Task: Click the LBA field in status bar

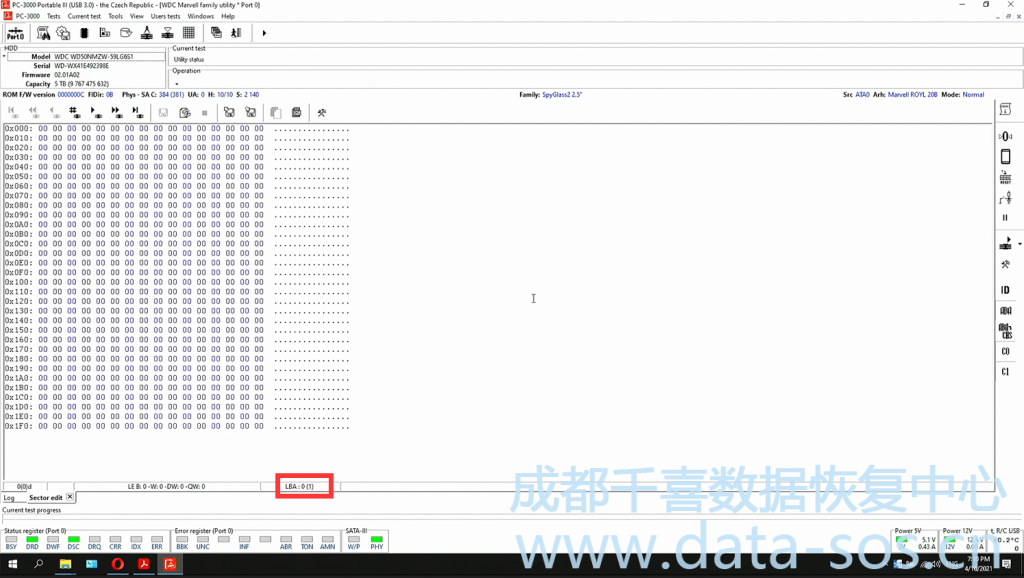Action: pyautogui.click(x=300, y=487)
